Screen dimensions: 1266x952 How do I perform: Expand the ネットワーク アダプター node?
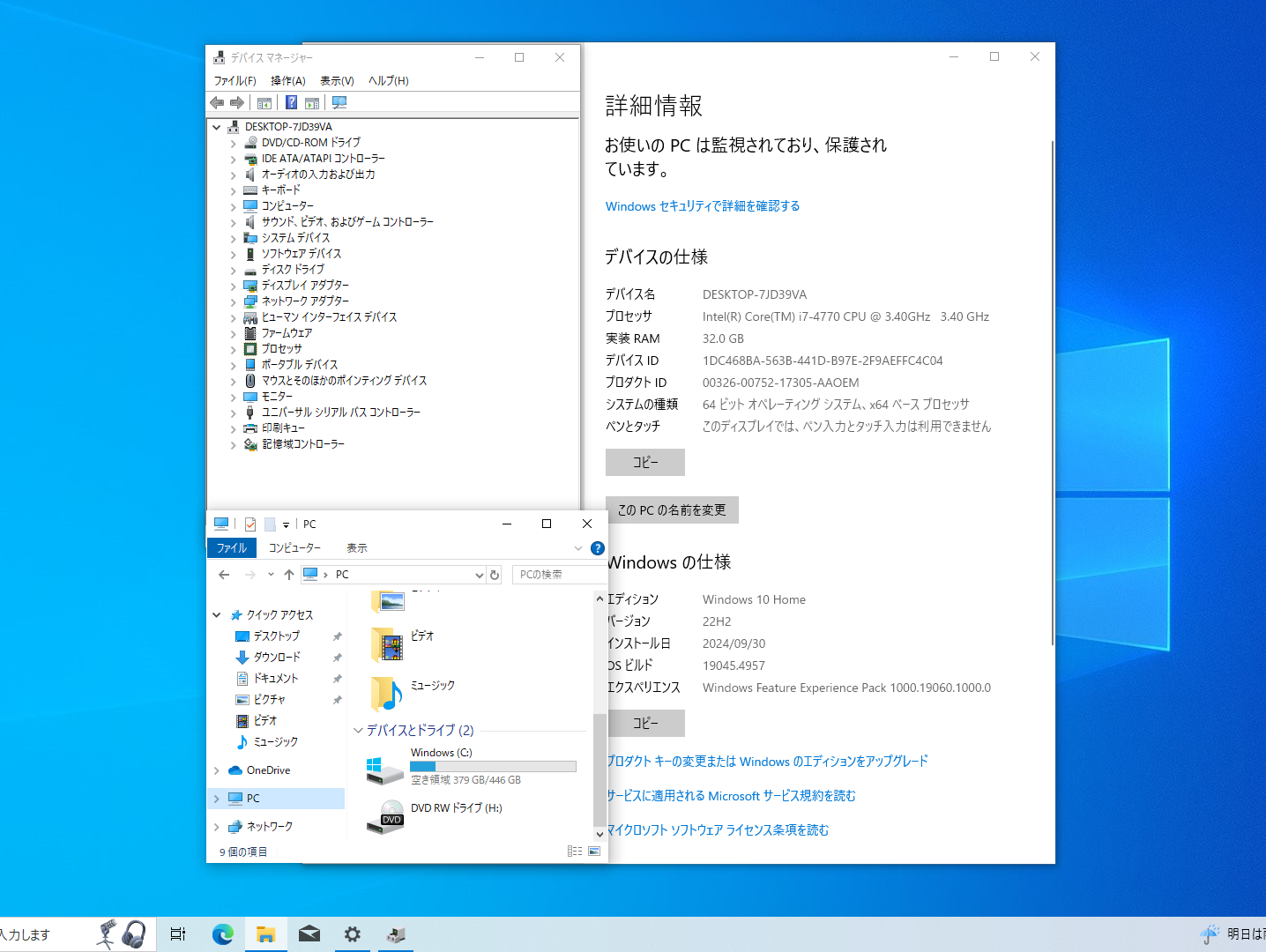click(233, 301)
